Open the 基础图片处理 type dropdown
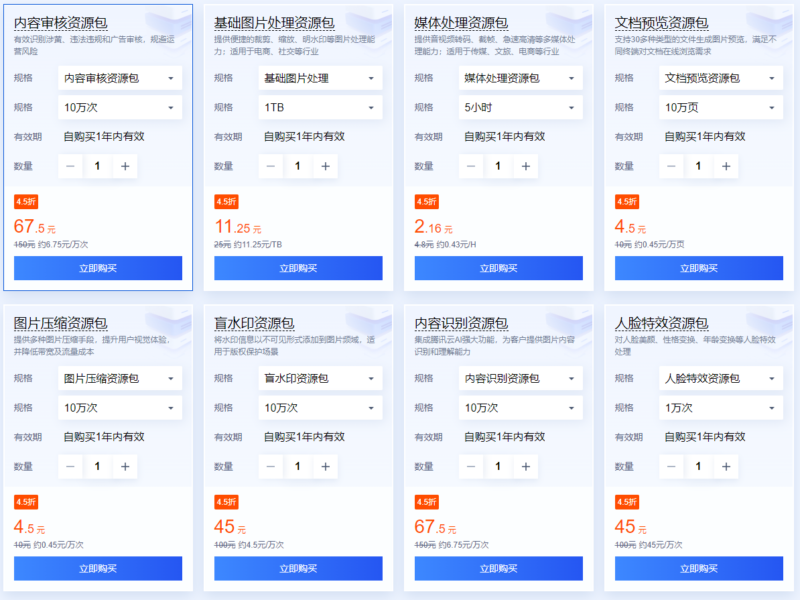The width and height of the screenshot is (800, 600). pyautogui.click(x=320, y=78)
